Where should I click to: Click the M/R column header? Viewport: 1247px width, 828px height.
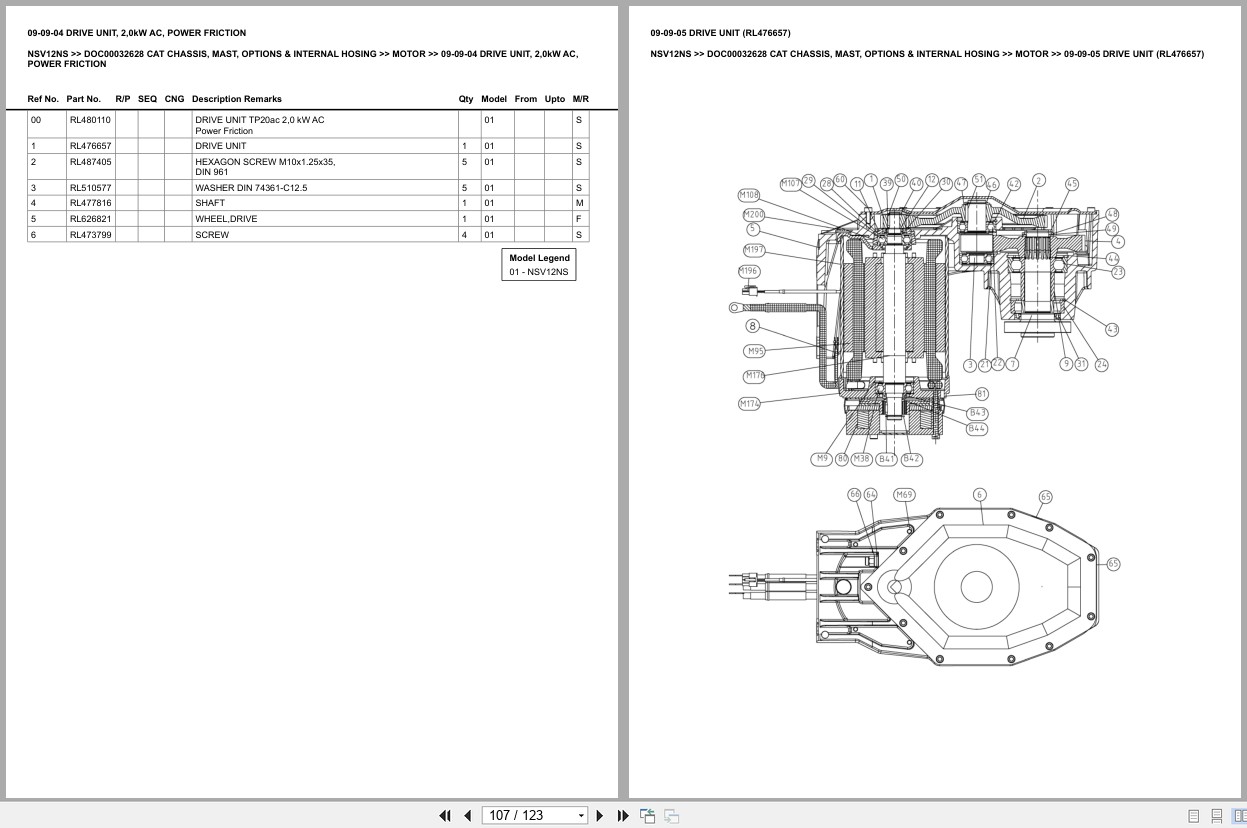581,99
